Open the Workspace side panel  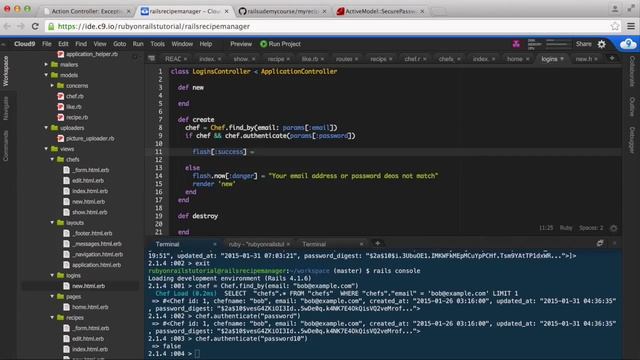(x=6, y=71)
